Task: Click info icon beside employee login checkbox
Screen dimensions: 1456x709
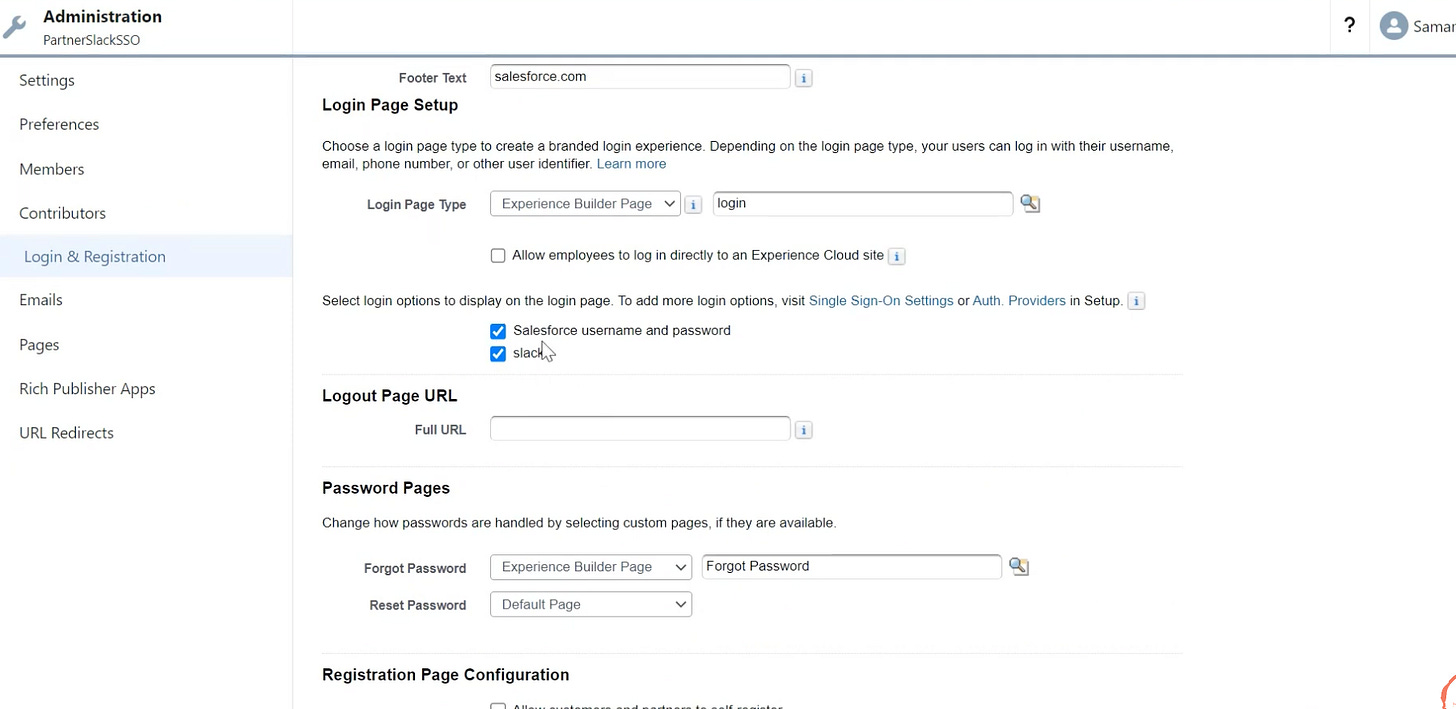Action: [897, 257]
